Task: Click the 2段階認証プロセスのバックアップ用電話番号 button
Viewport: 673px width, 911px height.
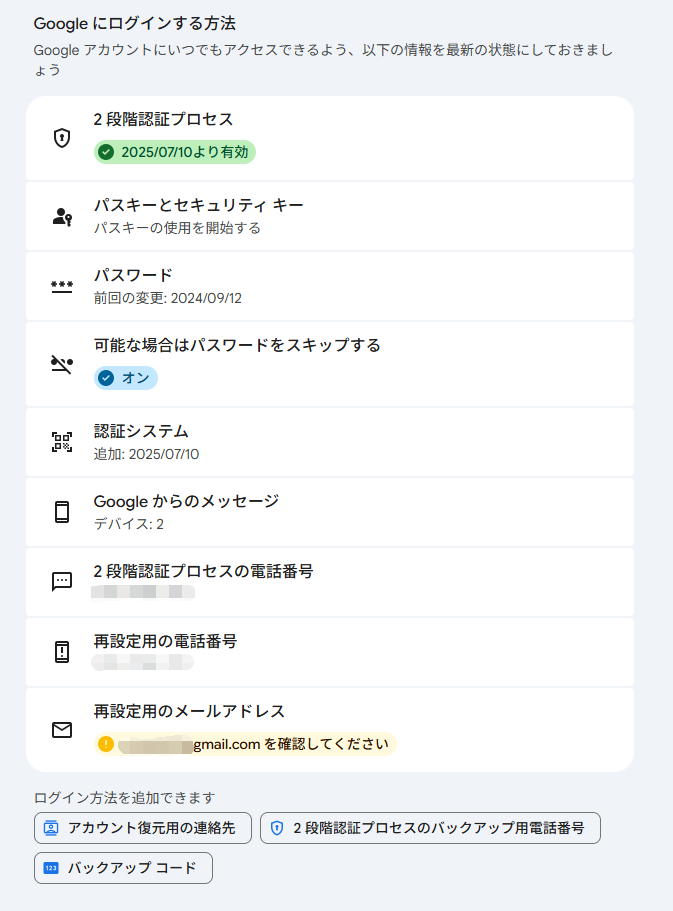Action: (432, 828)
